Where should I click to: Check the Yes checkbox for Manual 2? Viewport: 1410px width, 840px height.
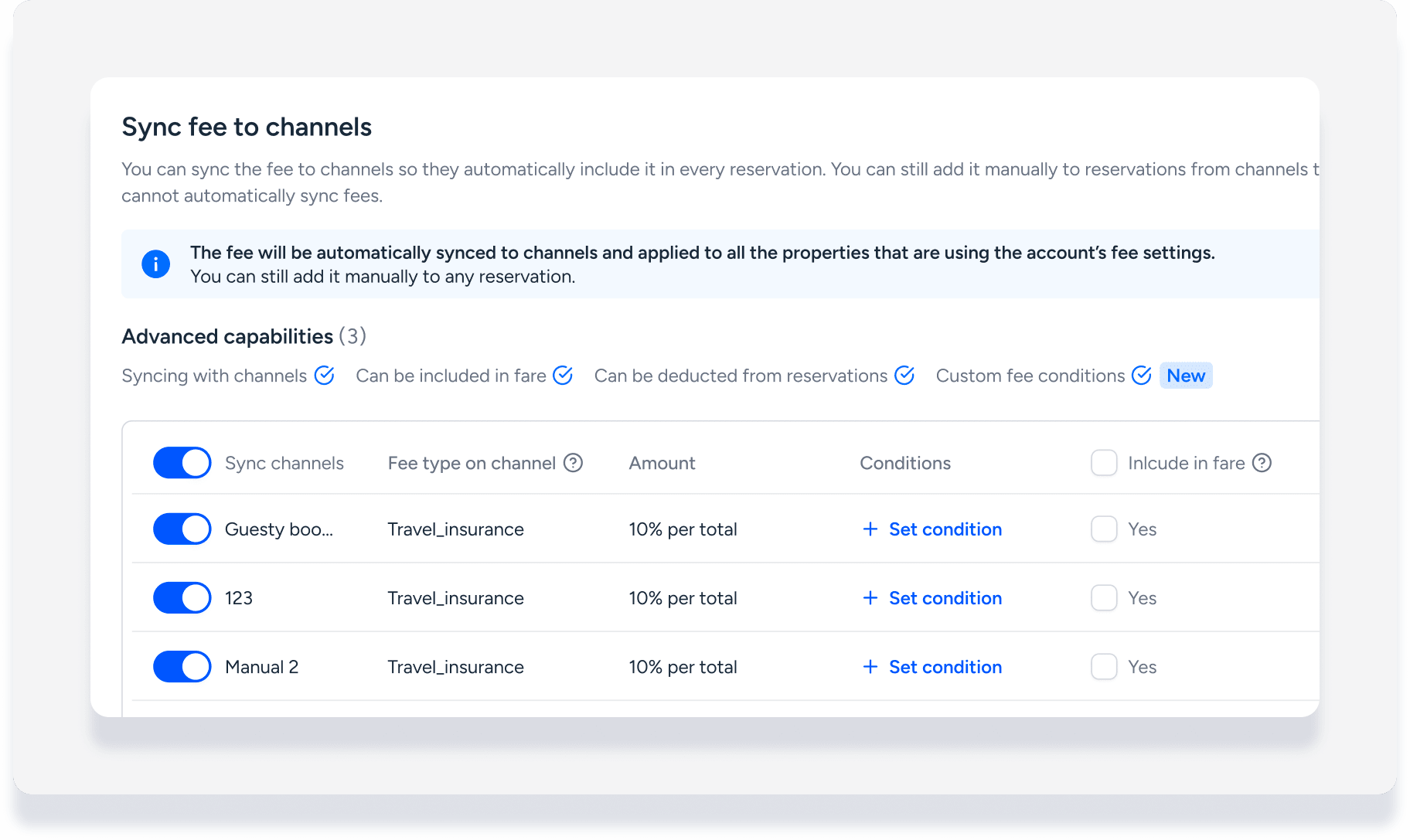click(x=1104, y=667)
